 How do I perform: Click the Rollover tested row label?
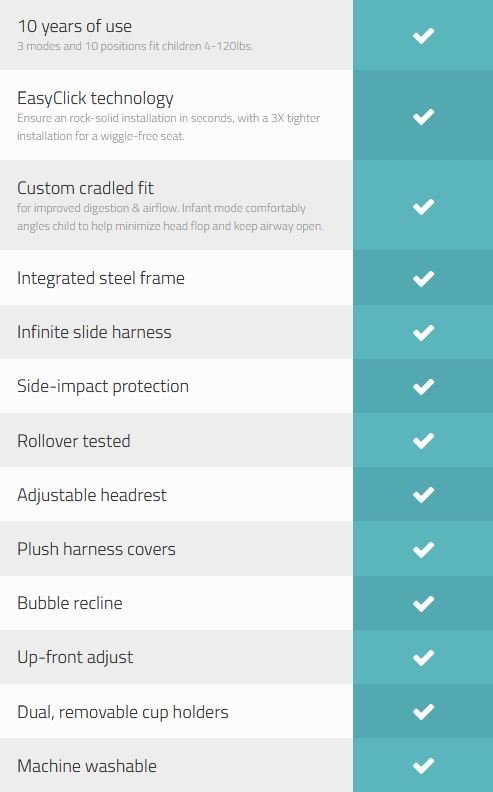click(74, 441)
